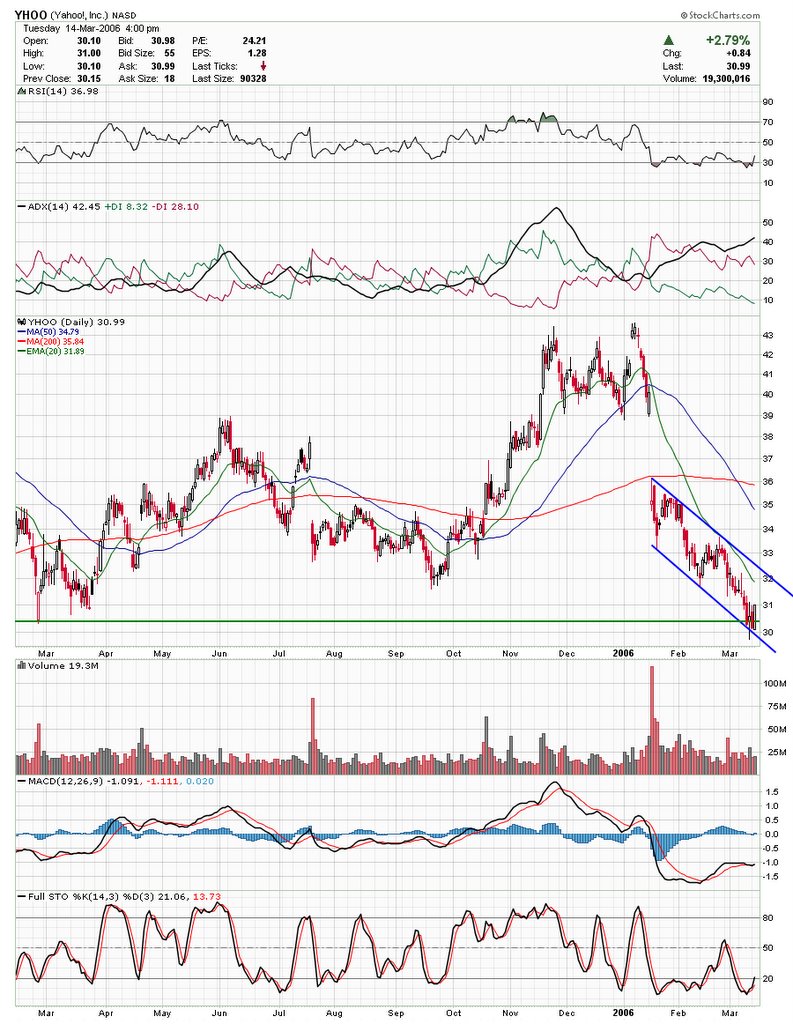The width and height of the screenshot is (793, 1024).
Task: Click the 90 level on RSI axis
Action: coord(768,102)
